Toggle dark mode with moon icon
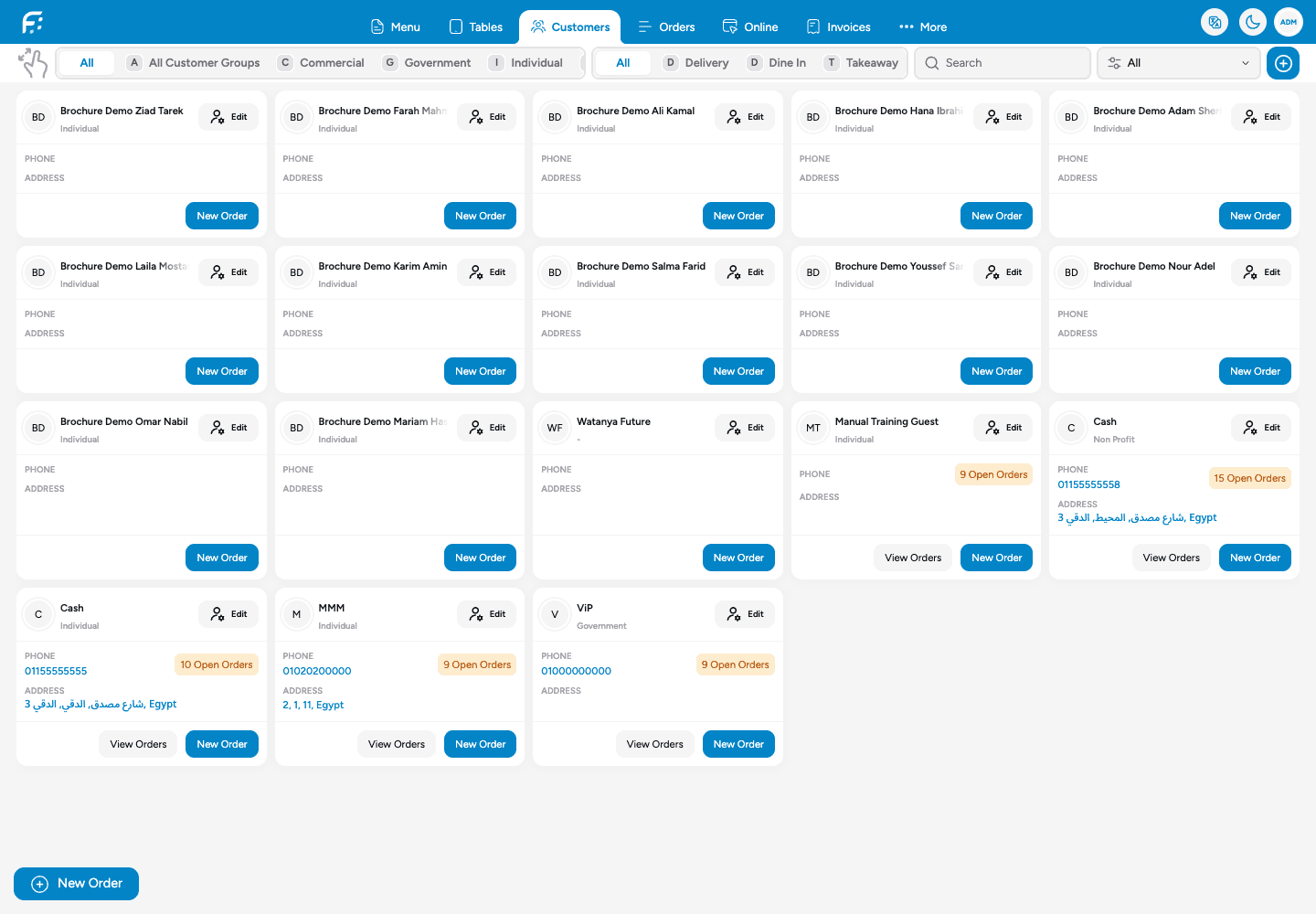The height and width of the screenshot is (914, 1316). [1252, 22]
